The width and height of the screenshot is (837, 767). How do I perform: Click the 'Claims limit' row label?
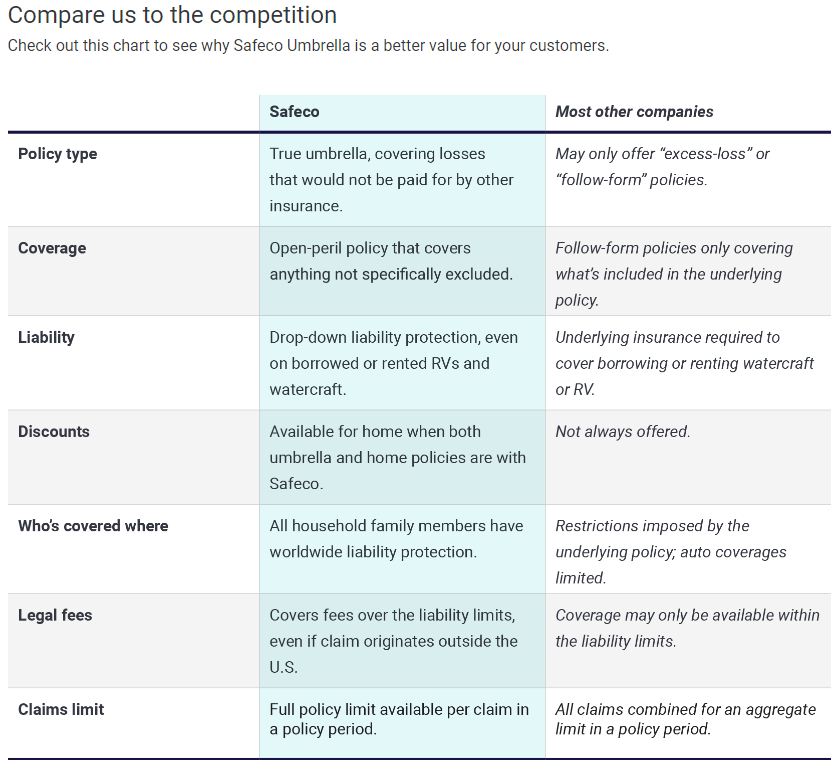(61, 709)
